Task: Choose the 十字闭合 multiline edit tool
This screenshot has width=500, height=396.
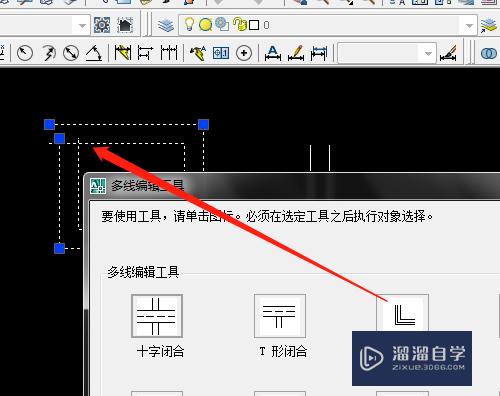Action: [157, 316]
